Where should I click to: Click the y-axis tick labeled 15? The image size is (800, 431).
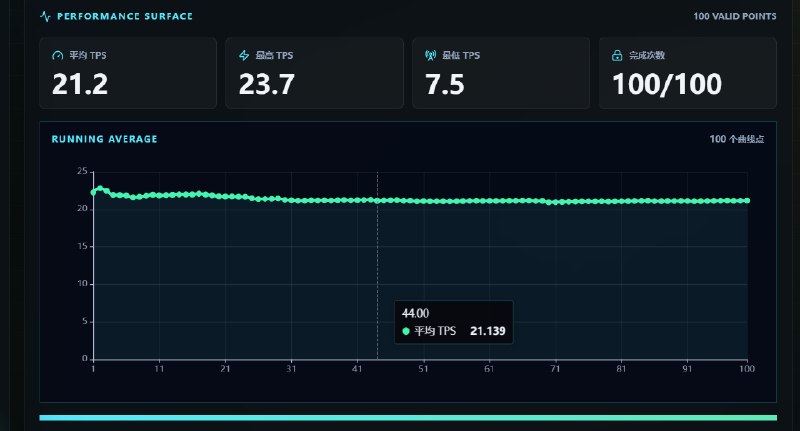pyautogui.click(x=82, y=246)
